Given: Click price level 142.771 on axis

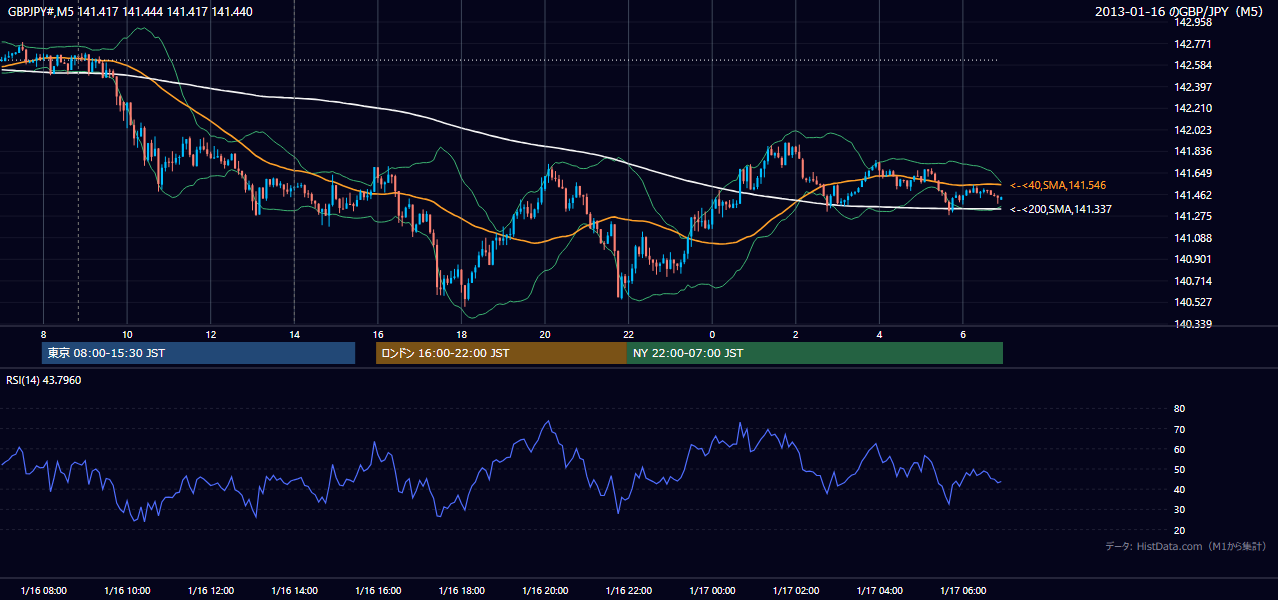Looking at the screenshot, I should [1193, 43].
